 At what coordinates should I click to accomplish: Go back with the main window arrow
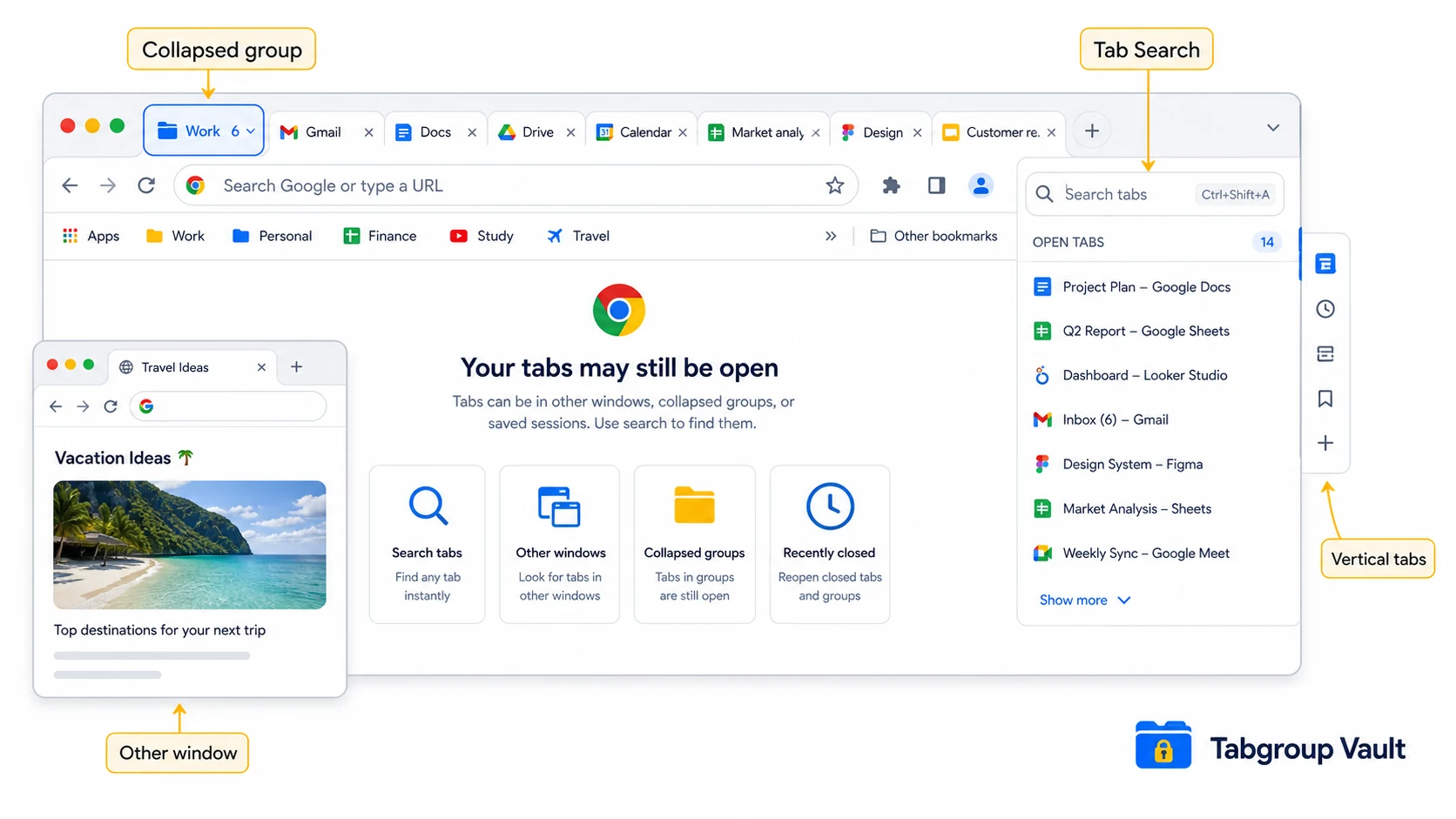coord(71,185)
